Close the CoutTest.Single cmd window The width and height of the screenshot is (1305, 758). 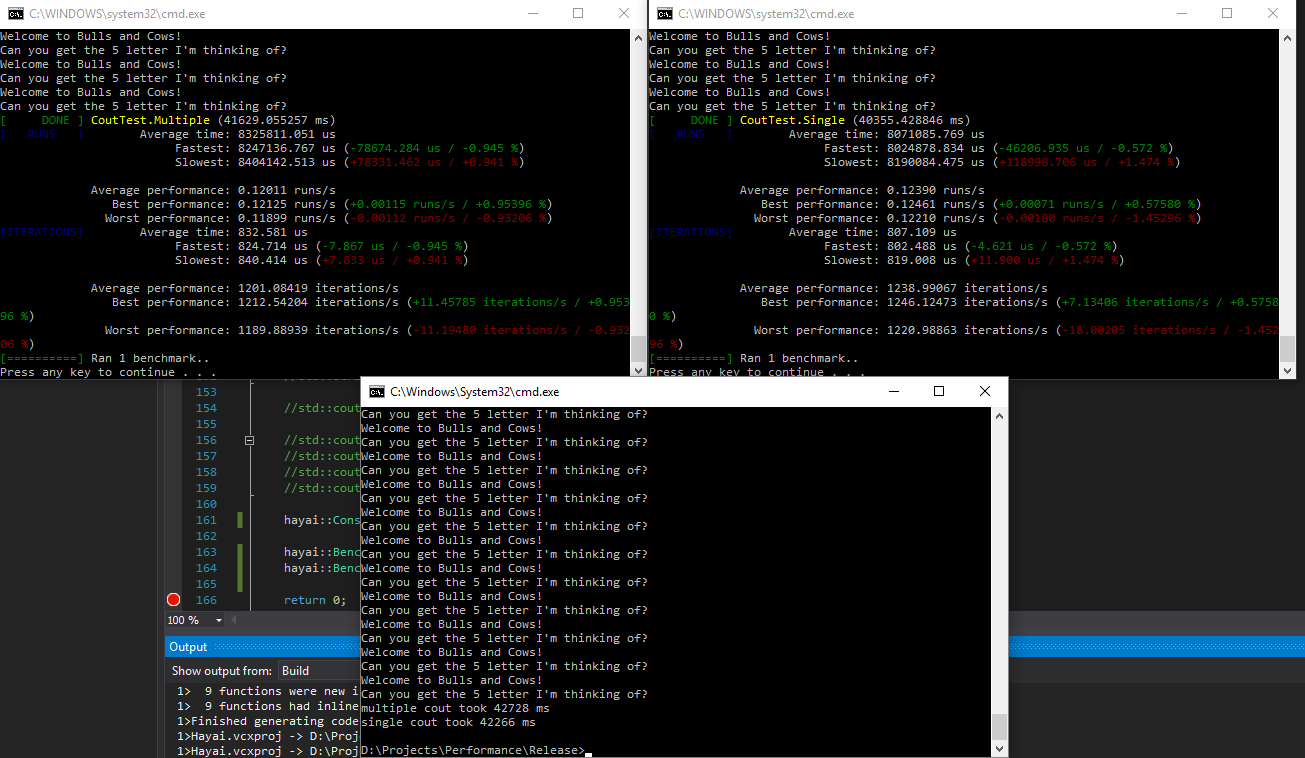coord(1273,14)
